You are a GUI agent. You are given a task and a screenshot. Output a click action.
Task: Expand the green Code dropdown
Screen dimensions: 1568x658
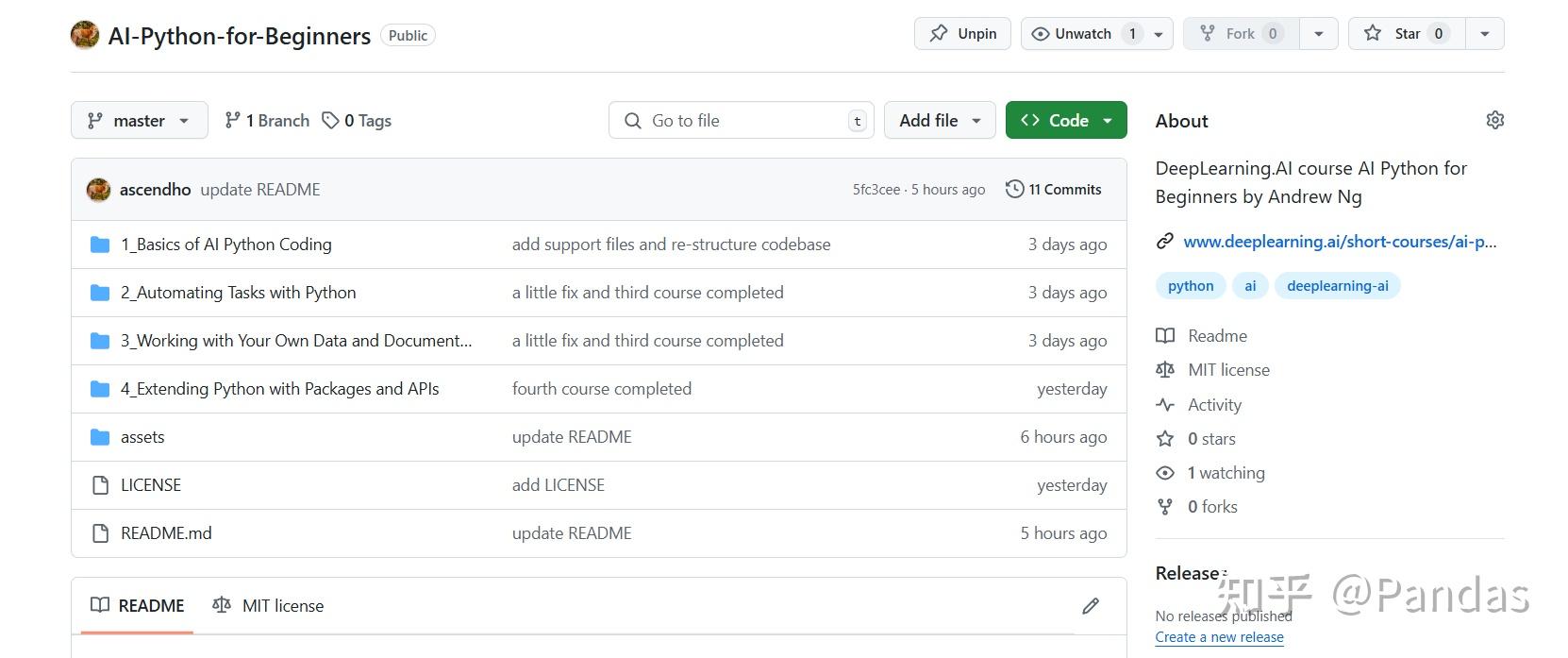click(1066, 121)
